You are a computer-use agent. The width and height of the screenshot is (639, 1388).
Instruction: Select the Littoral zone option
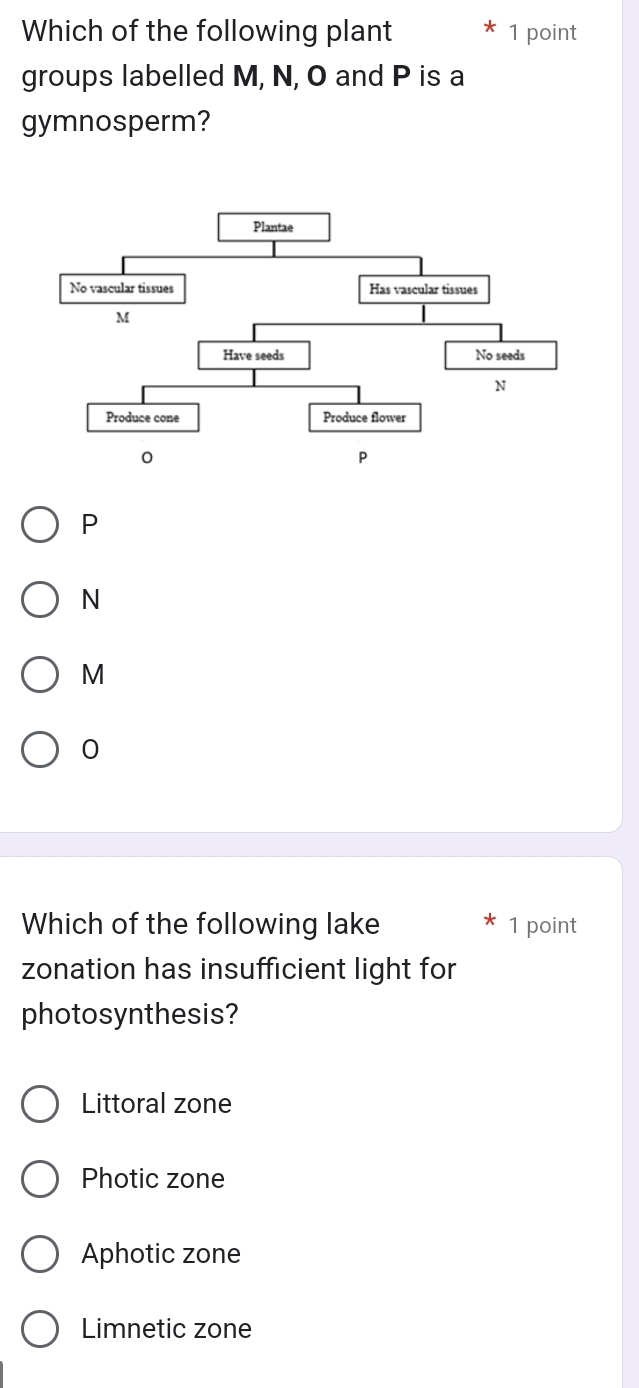(x=40, y=1104)
